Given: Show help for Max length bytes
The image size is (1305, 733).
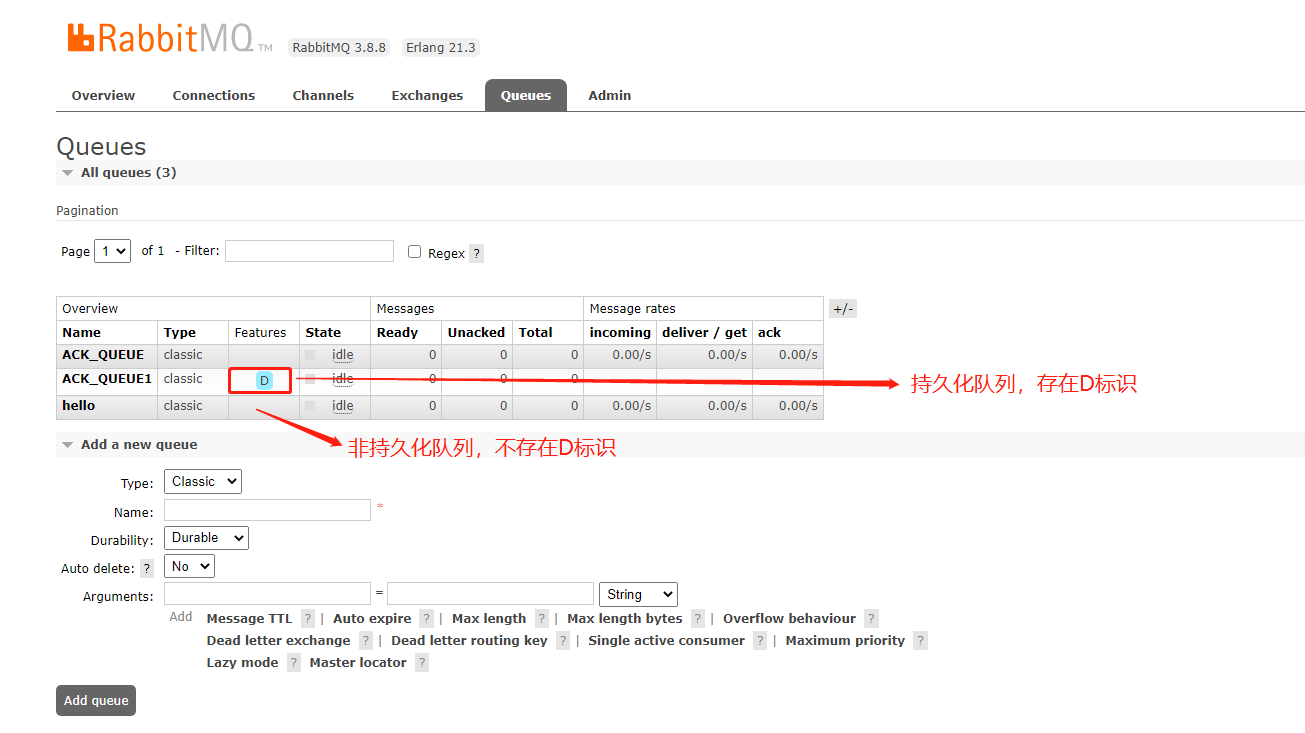Looking at the screenshot, I should 698,619.
